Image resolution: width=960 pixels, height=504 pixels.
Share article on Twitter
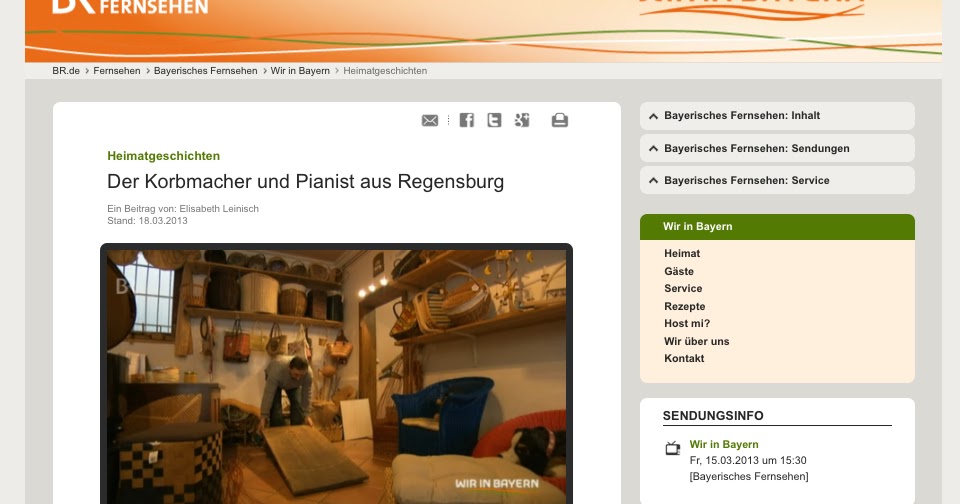pyautogui.click(x=494, y=120)
